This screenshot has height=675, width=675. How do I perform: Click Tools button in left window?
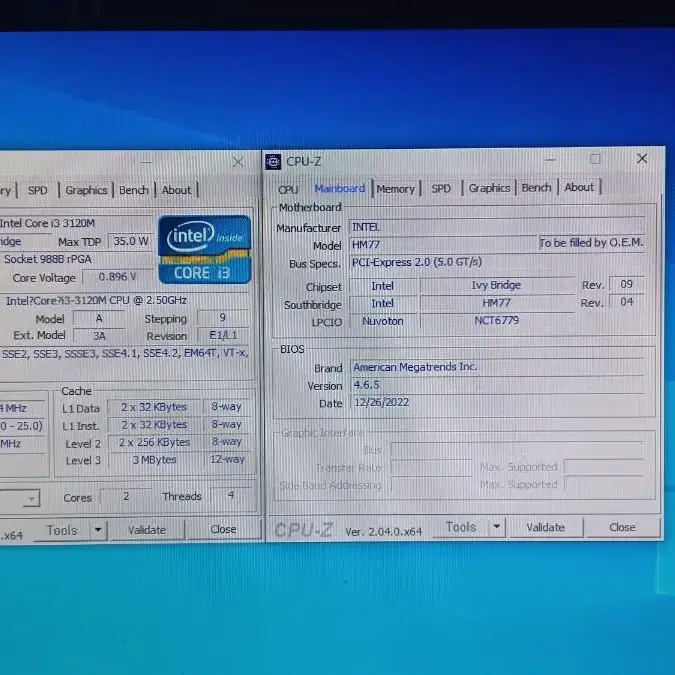click(62, 530)
